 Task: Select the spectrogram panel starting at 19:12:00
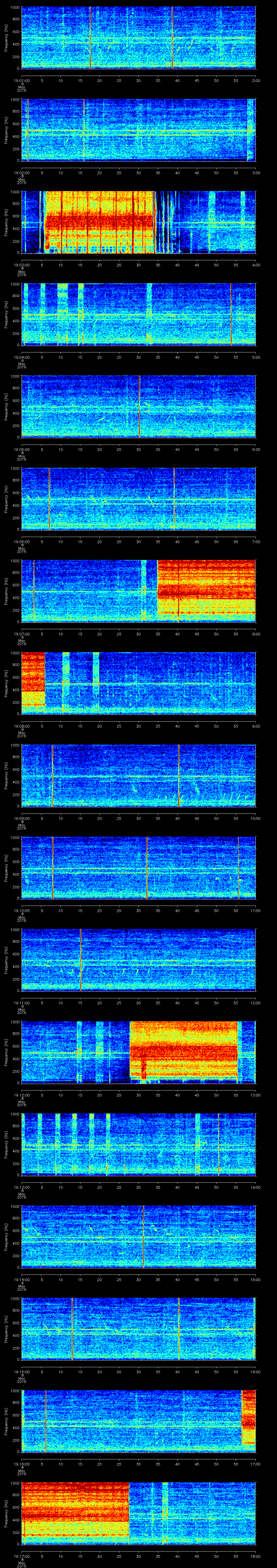(x=139, y=1052)
